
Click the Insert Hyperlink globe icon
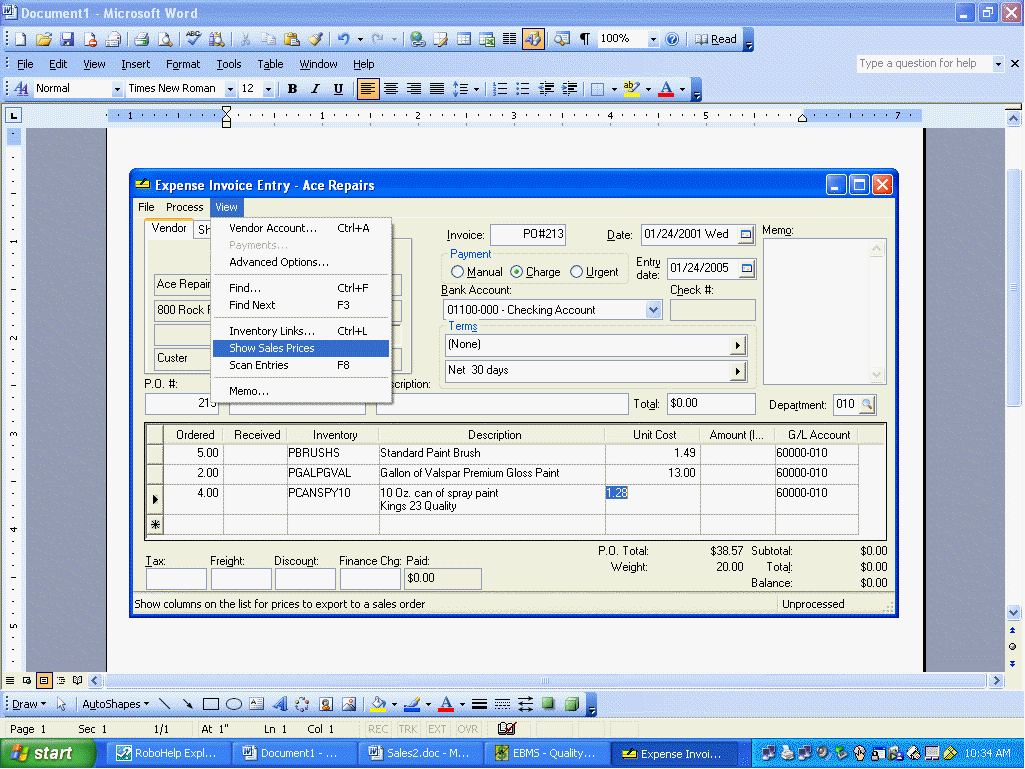(417, 39)
